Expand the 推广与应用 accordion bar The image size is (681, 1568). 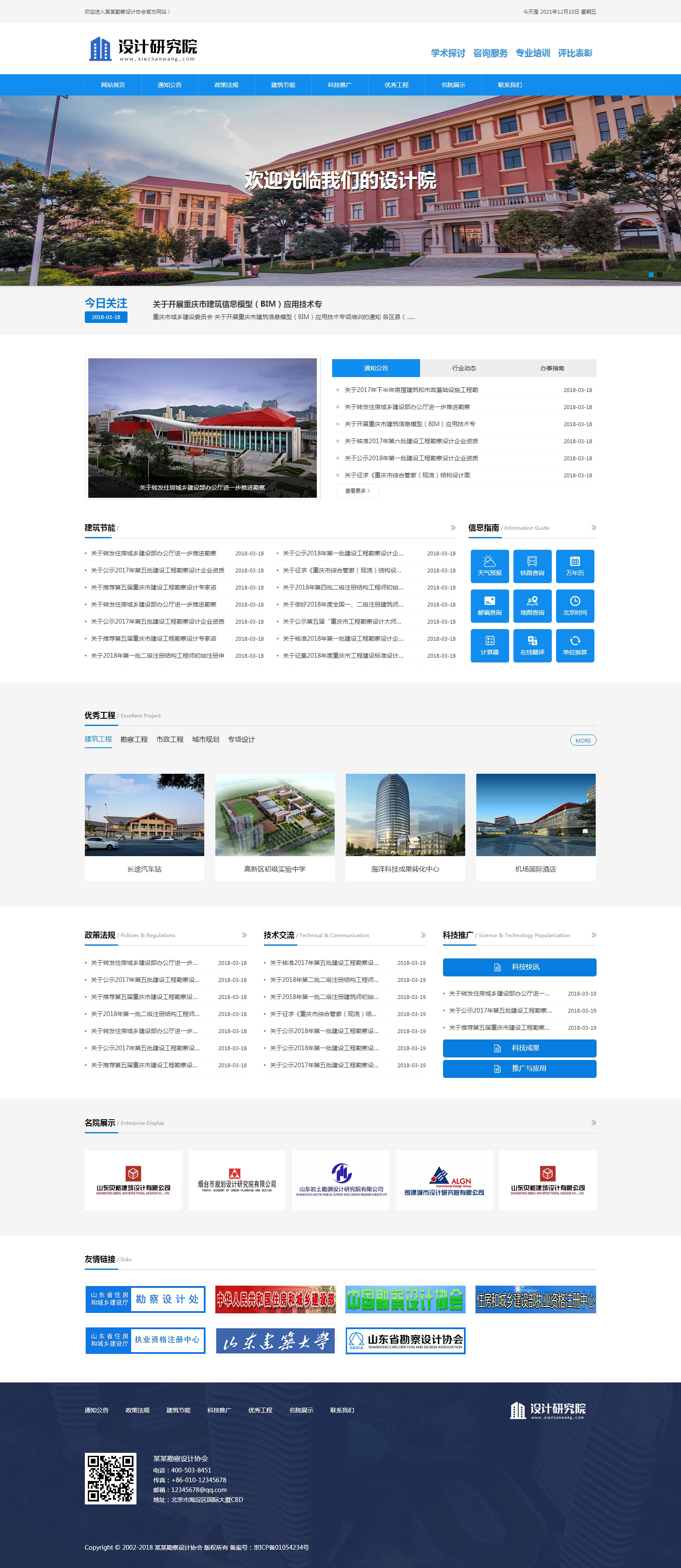(520, 1069)
